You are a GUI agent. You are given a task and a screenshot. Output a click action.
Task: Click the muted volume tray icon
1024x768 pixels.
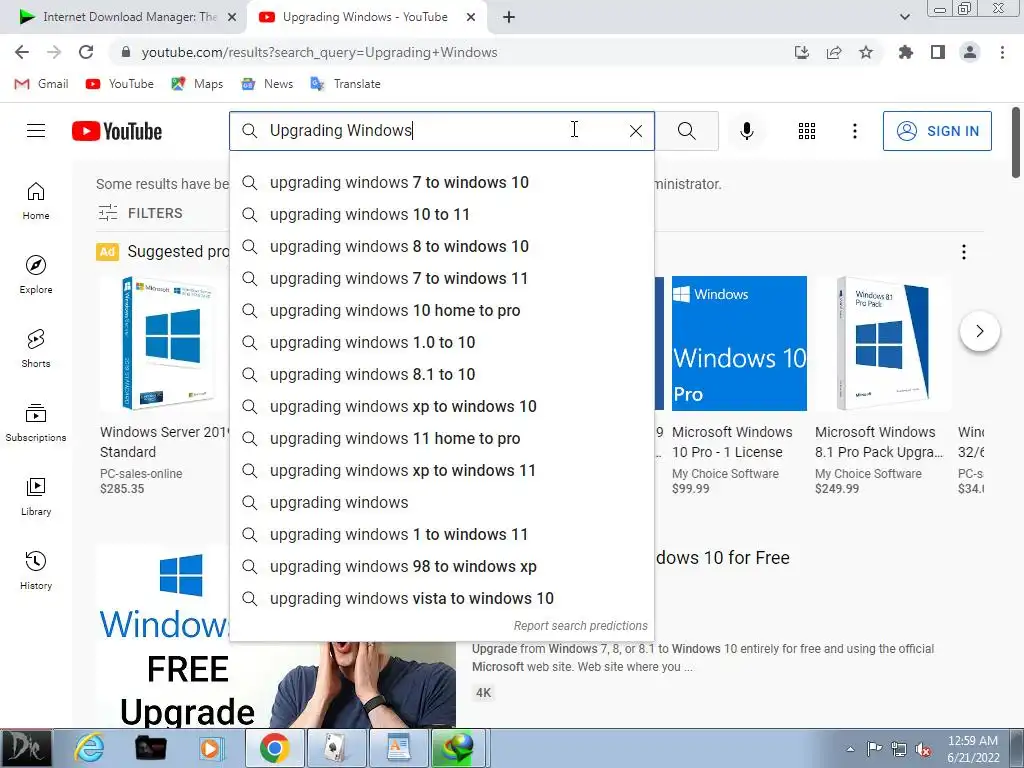pyautogui.click(x=923, y=750)
